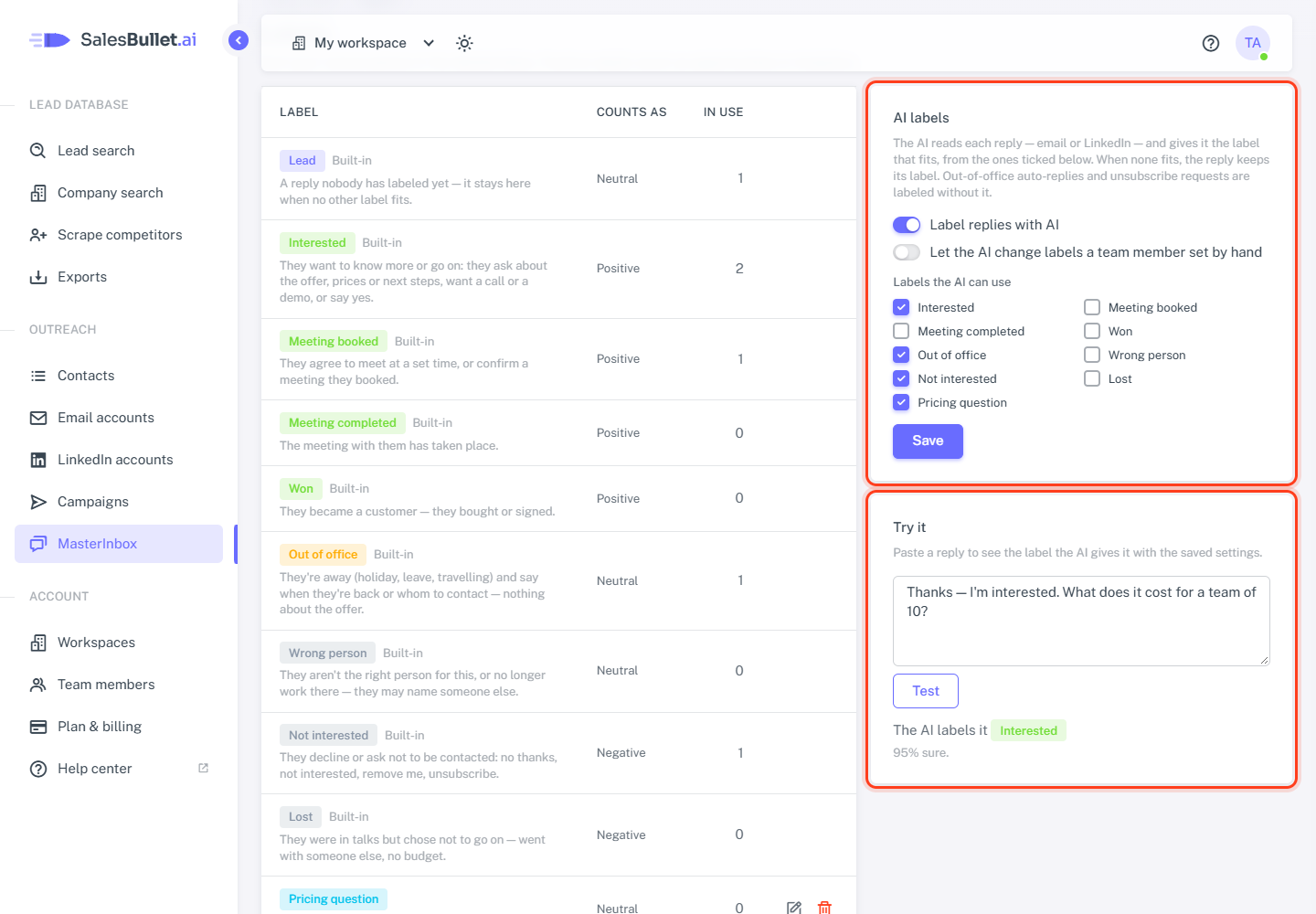The height and width of the screenshot is (914, 1316).
Task: Click workspace building icon in top bar
Action: click(x=299, y=43)
